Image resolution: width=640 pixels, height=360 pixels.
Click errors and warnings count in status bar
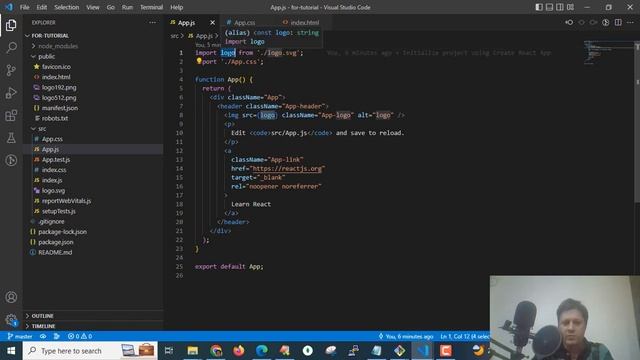click(80, 336)
